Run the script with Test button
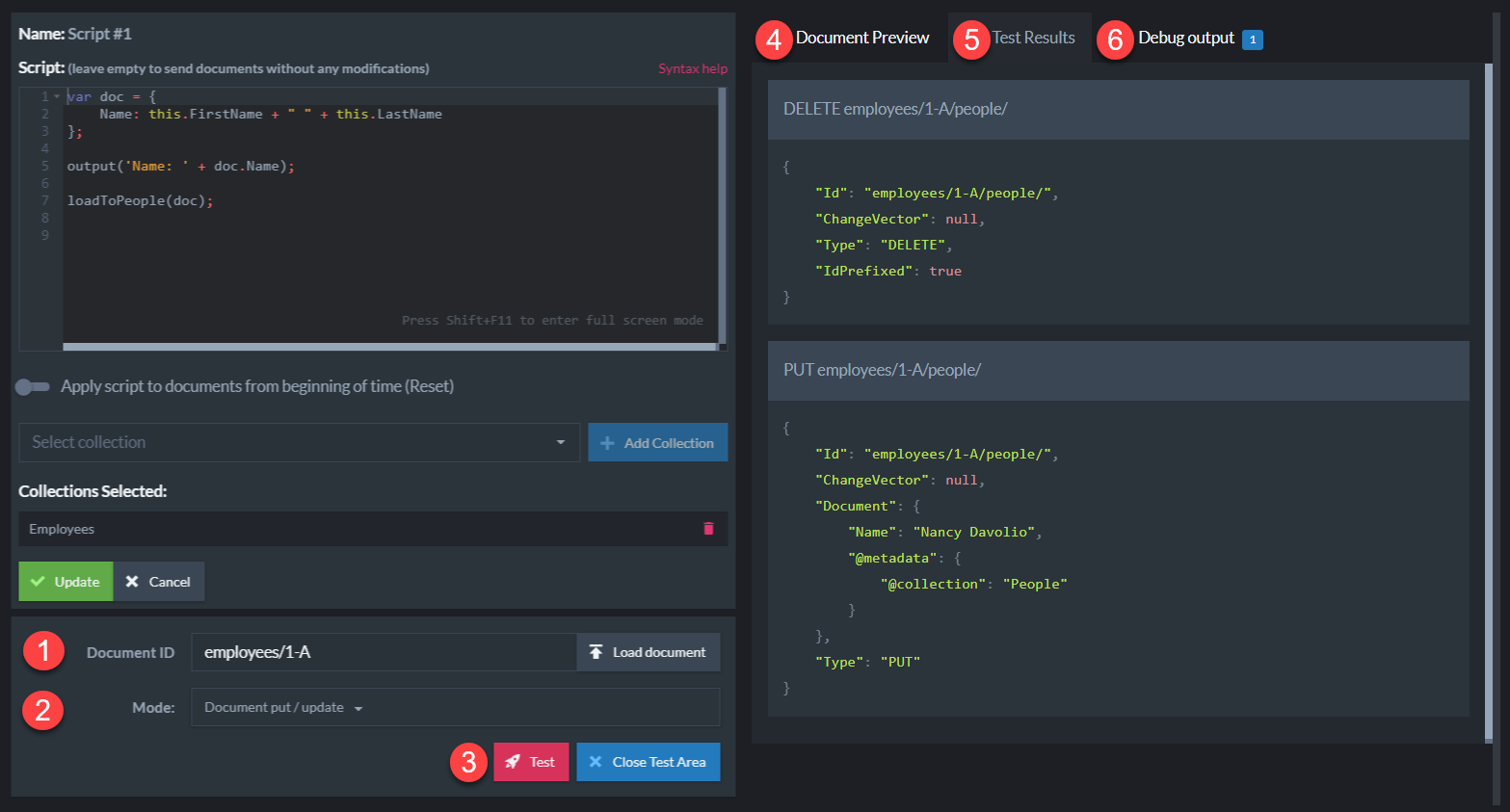 tap(531, 762)
